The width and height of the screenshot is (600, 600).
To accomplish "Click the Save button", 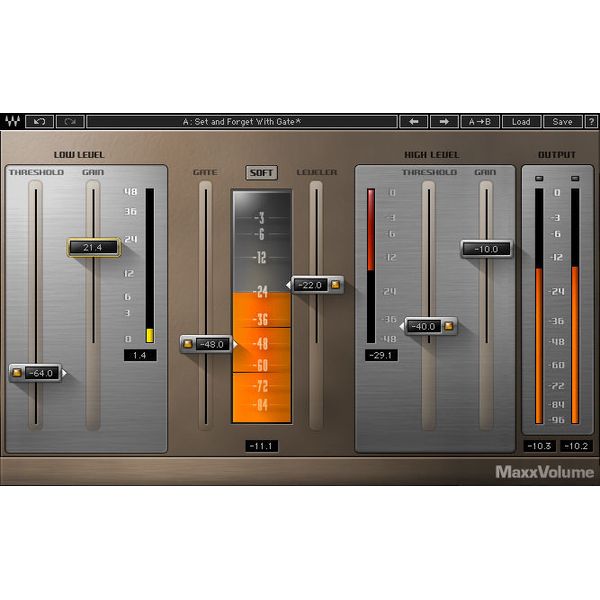I will (x=562, y=122).
